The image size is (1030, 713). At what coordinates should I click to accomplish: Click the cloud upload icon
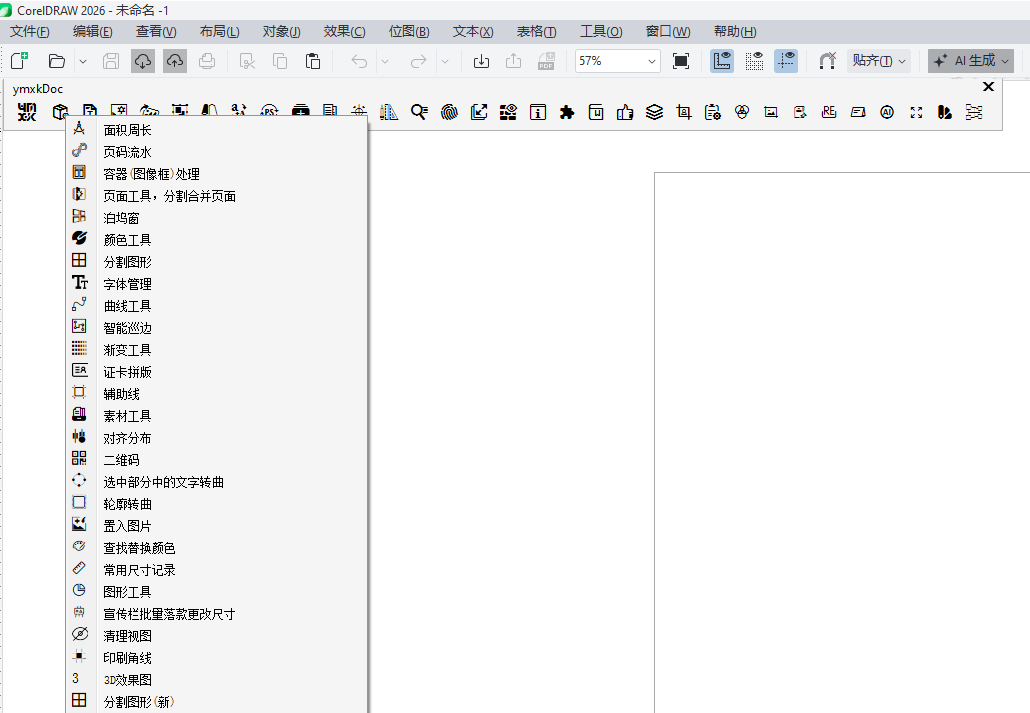tap(175, 61)
